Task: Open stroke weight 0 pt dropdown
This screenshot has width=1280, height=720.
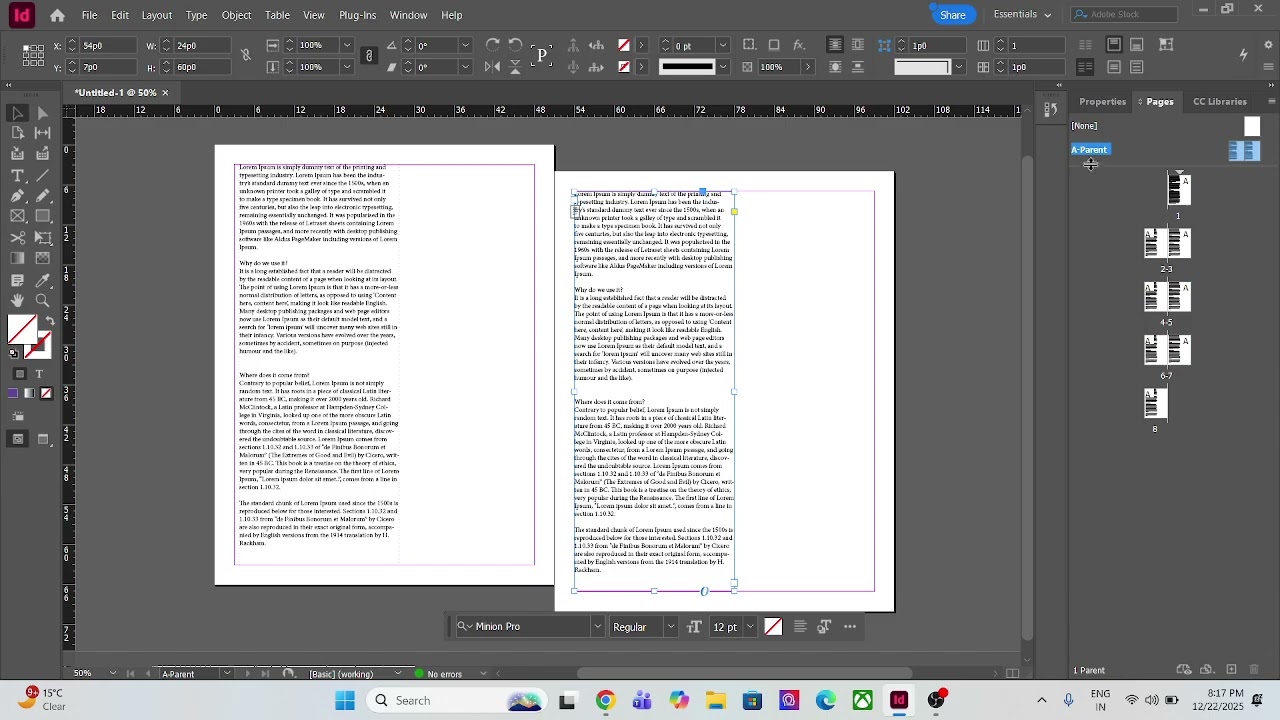Action: tap(723, 45)
